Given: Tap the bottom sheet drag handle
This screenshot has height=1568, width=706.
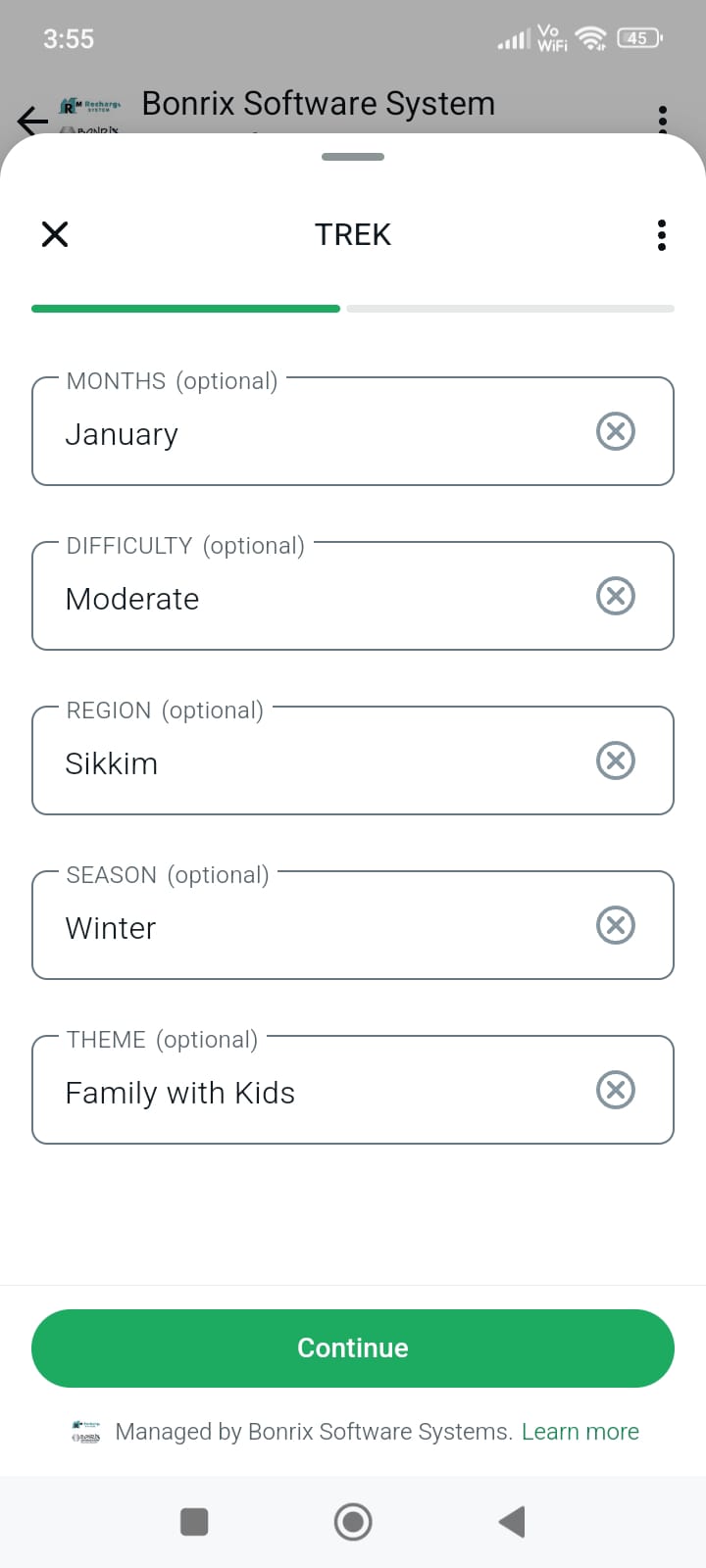Looking at the screenshot, I should tap(353, 157).
